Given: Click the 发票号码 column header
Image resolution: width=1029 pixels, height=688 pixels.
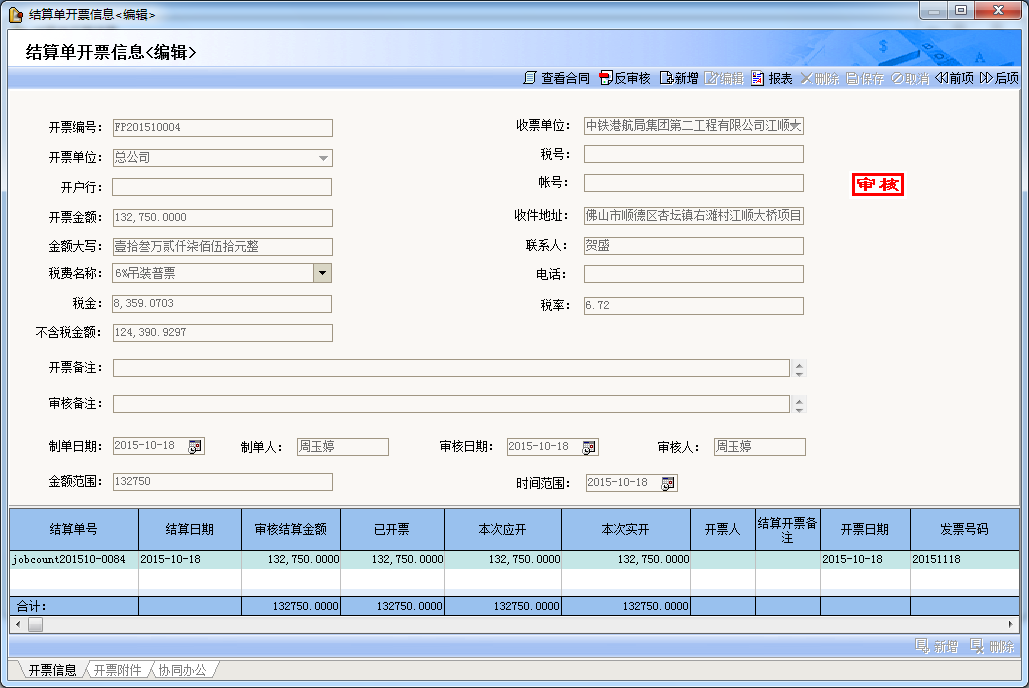Looking at the screenshot, I should click(964, 529).
